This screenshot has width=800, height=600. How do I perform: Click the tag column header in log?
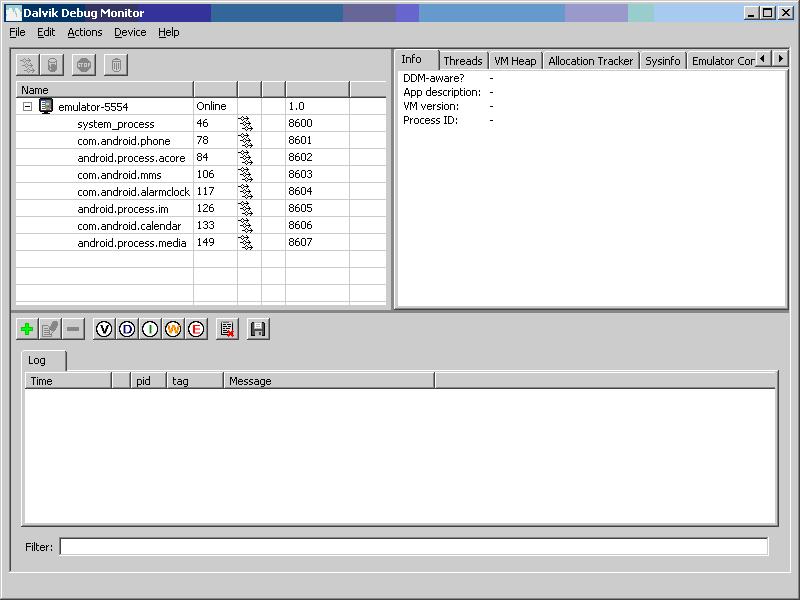tap(195, 381)
